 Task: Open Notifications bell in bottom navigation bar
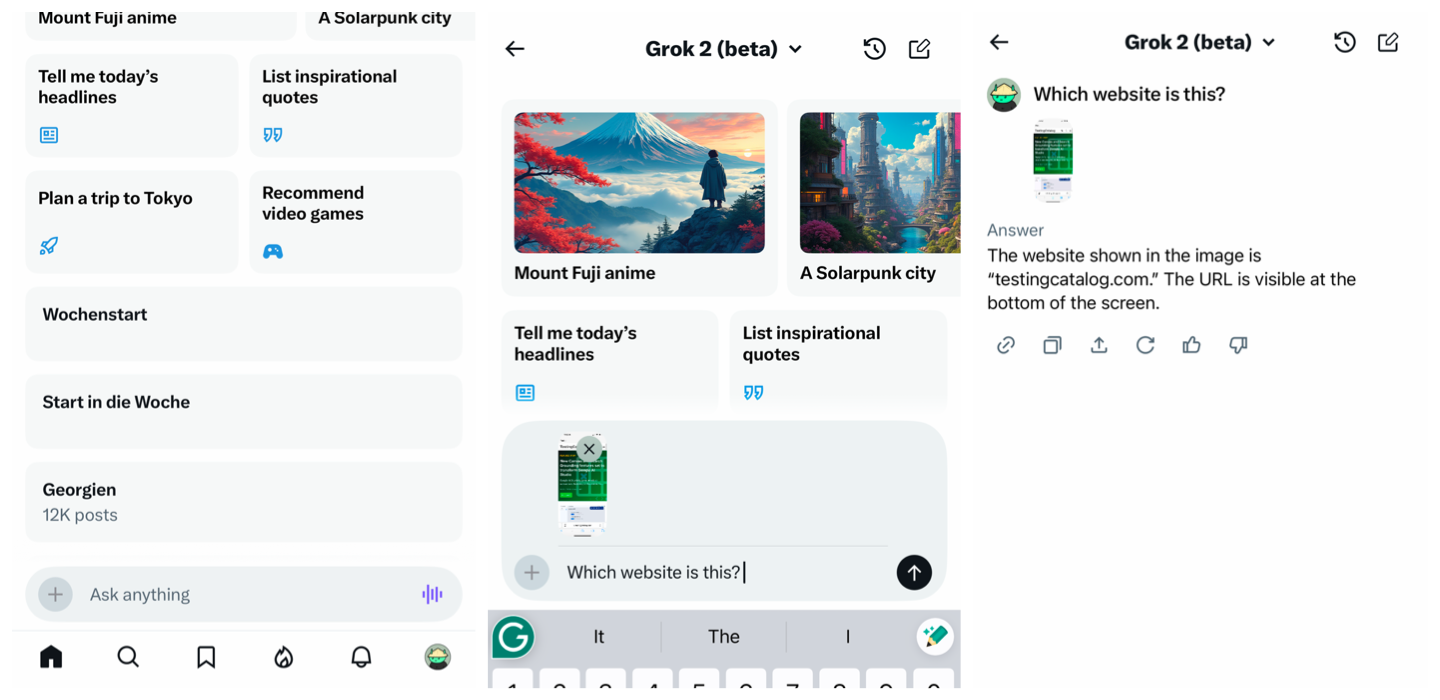tap(361, 657)
